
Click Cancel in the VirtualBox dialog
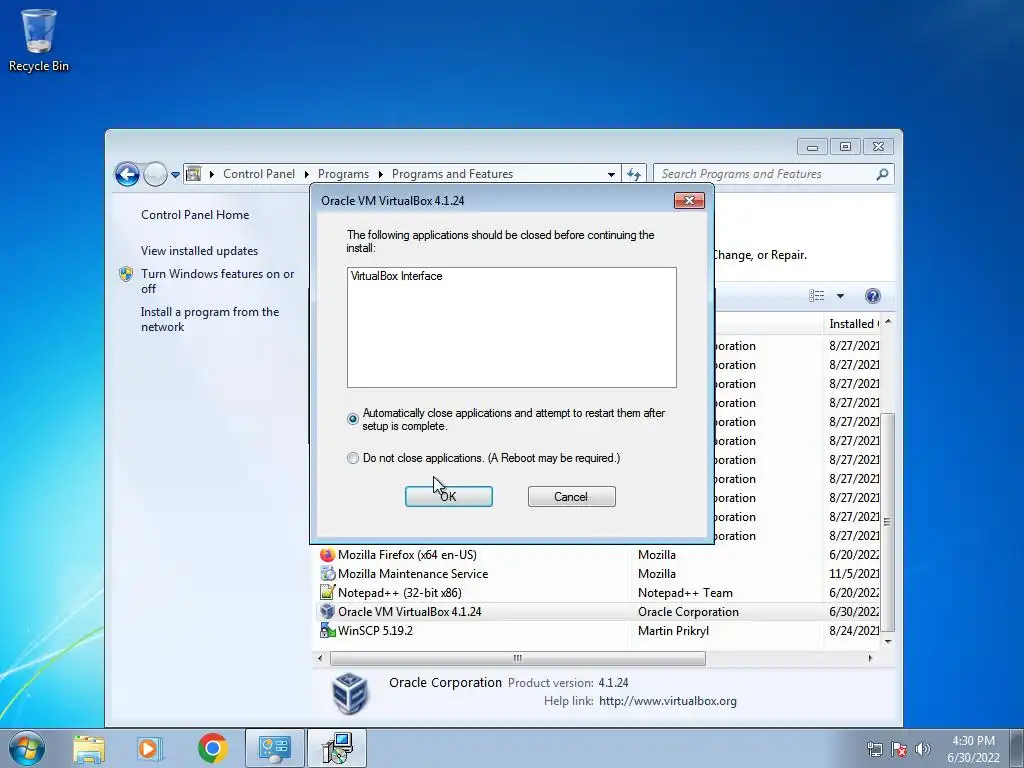tap(571, 496)
